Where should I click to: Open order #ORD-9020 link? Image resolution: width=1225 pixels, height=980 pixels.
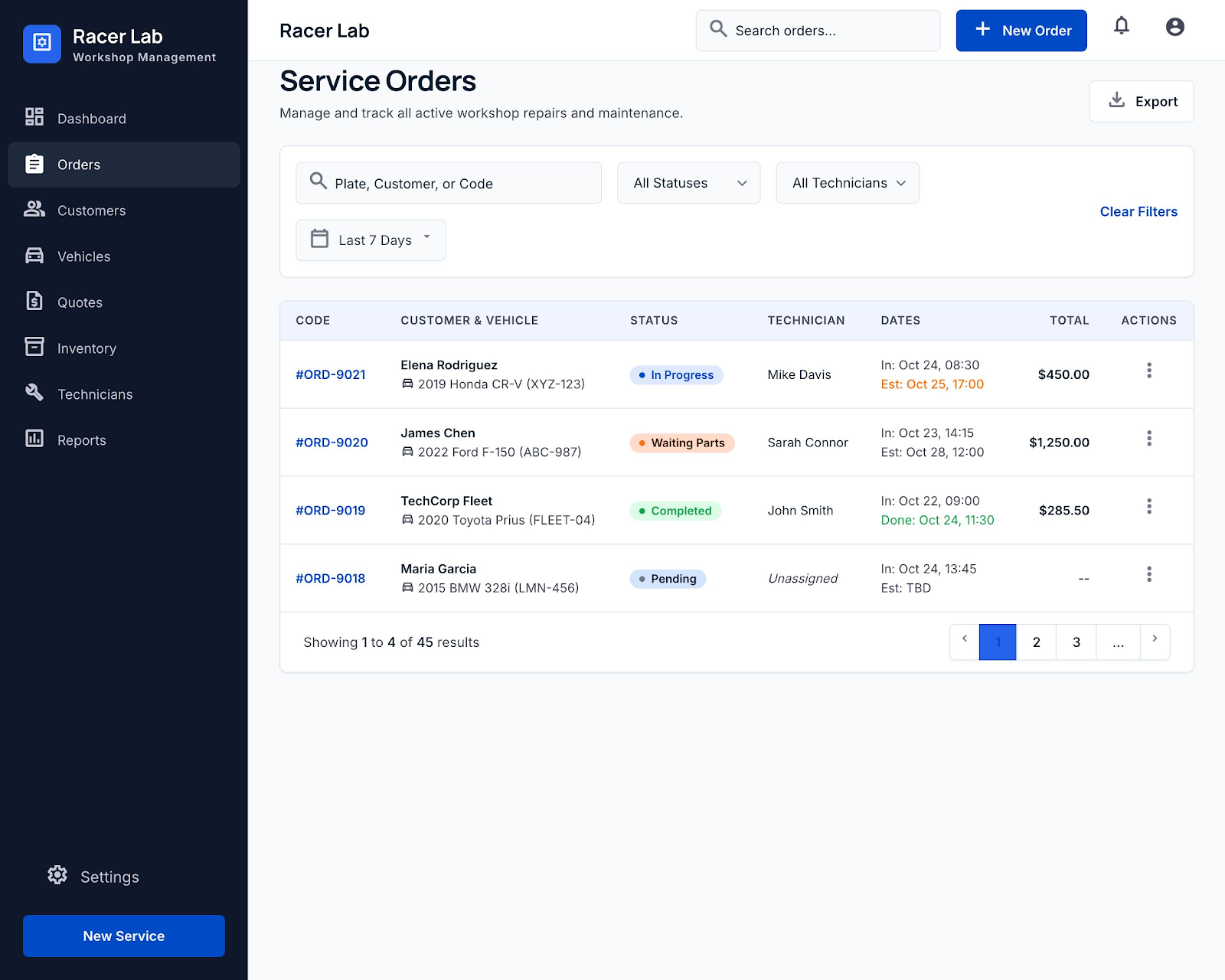pyautogui.click(x=332, y=443)
